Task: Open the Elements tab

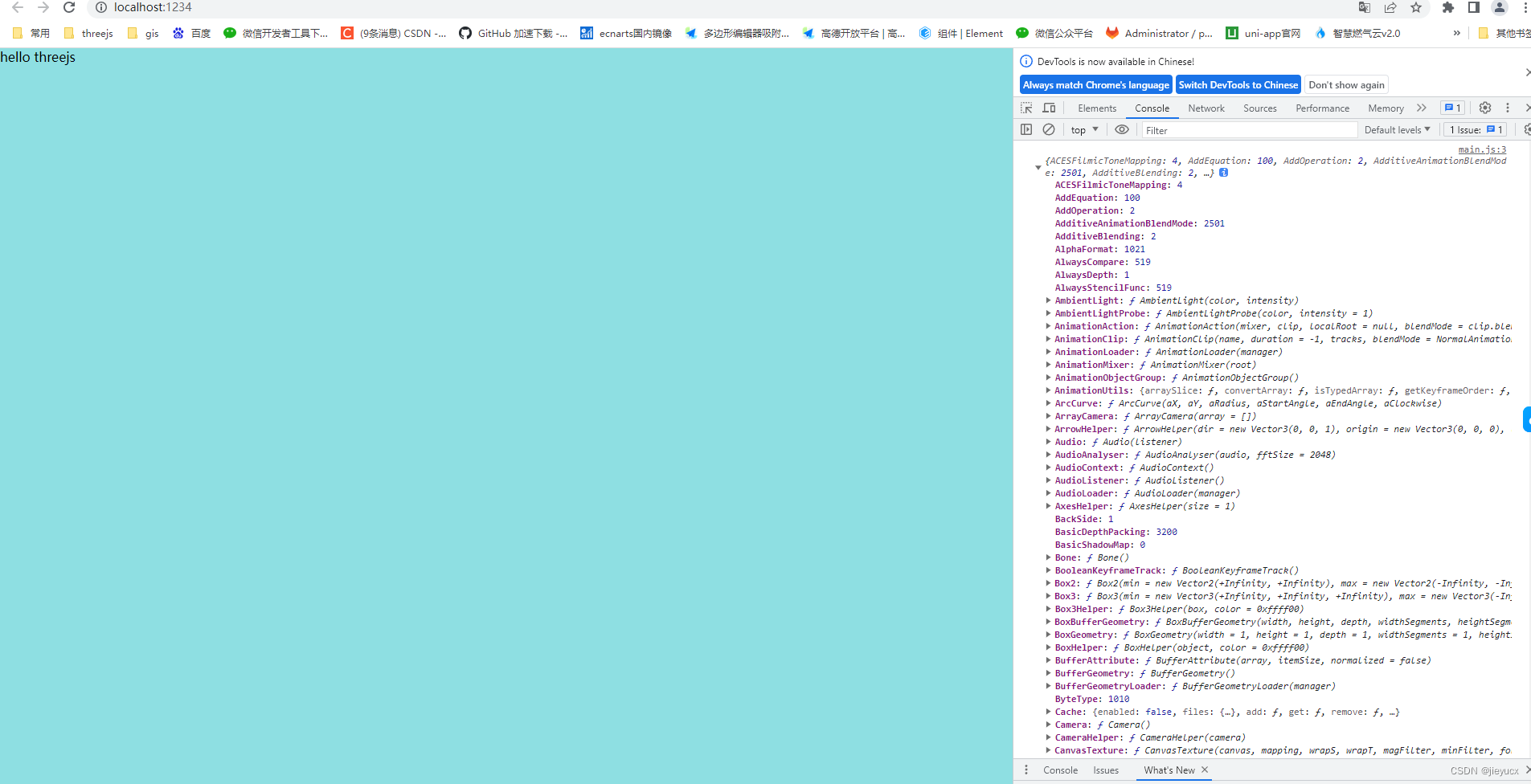Action: click(x=1097, y=108)
